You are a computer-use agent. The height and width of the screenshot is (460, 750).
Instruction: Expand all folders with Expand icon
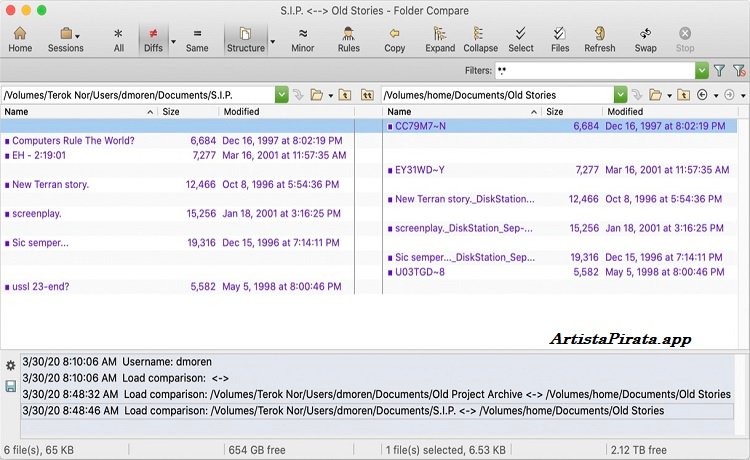[x=439, y=39]
